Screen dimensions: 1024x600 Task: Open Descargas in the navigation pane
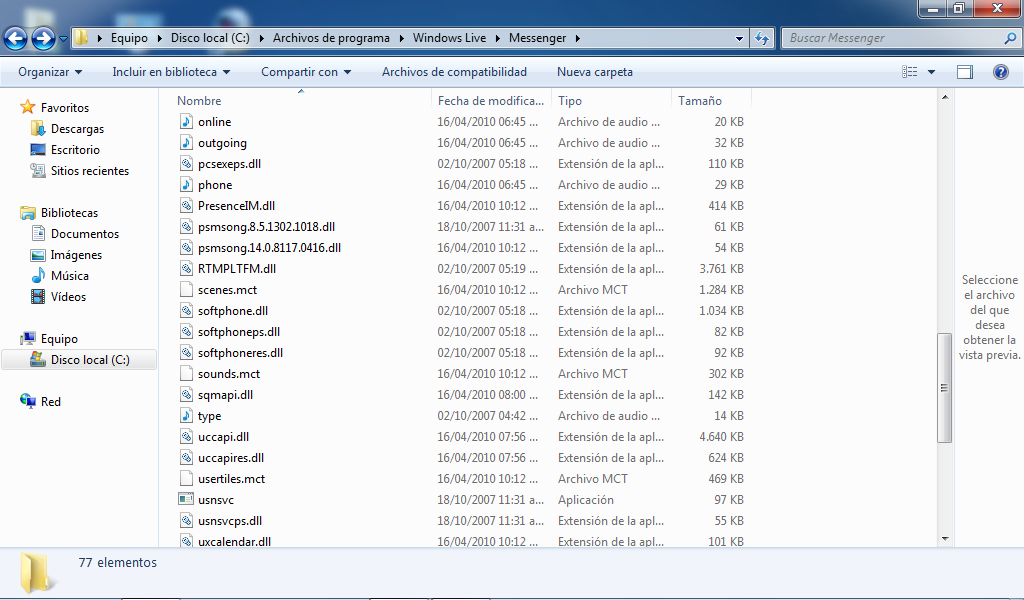point(77,129)
